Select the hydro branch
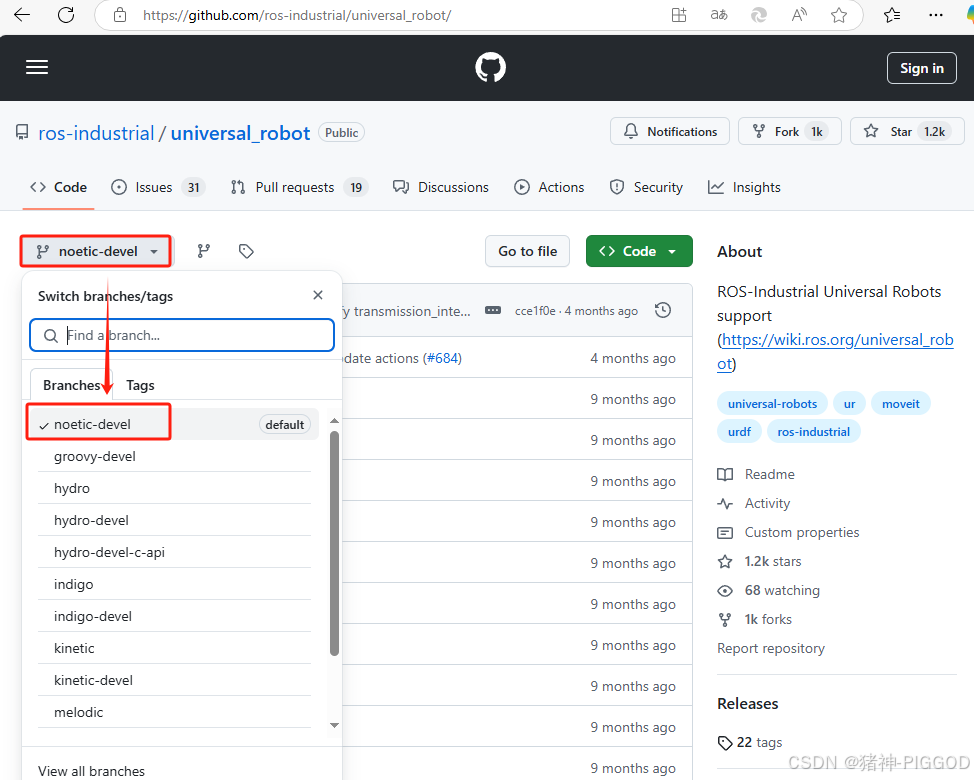The width and height of the screenshot is (974, 780). pyautogui.click(x=174, y=488)
